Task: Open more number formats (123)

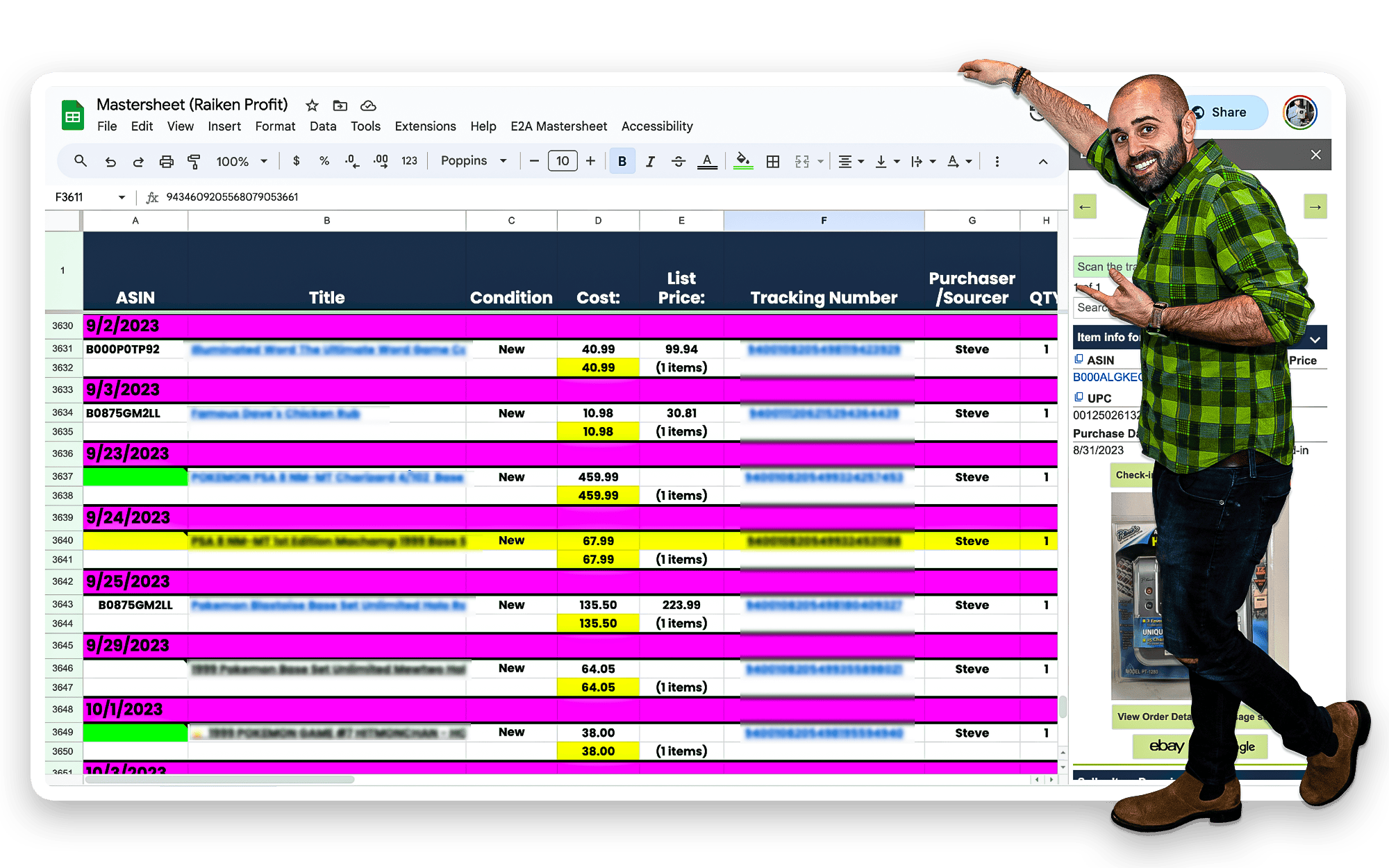Action: pos(410,161)
